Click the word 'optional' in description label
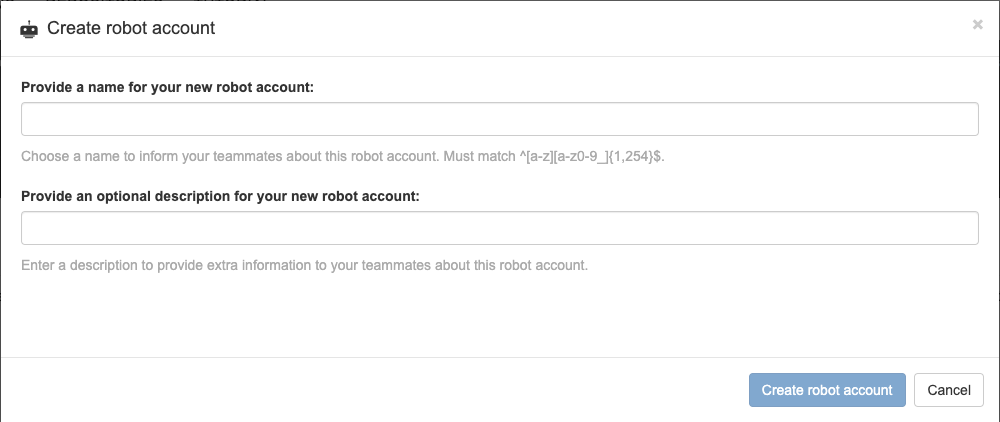The width and height of the screenshot is (1000, 422). (127, 196)
